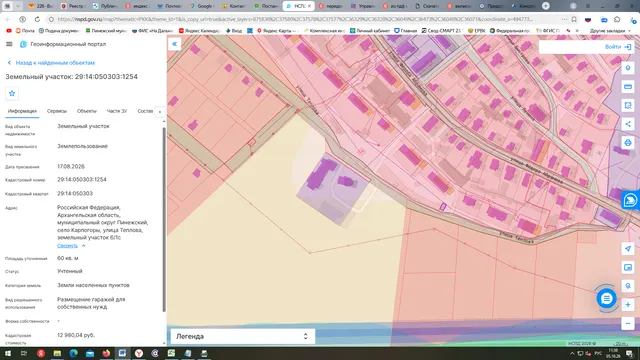Locate my position with the navigation arrow
640x360 pixels.
click(628, 249)
